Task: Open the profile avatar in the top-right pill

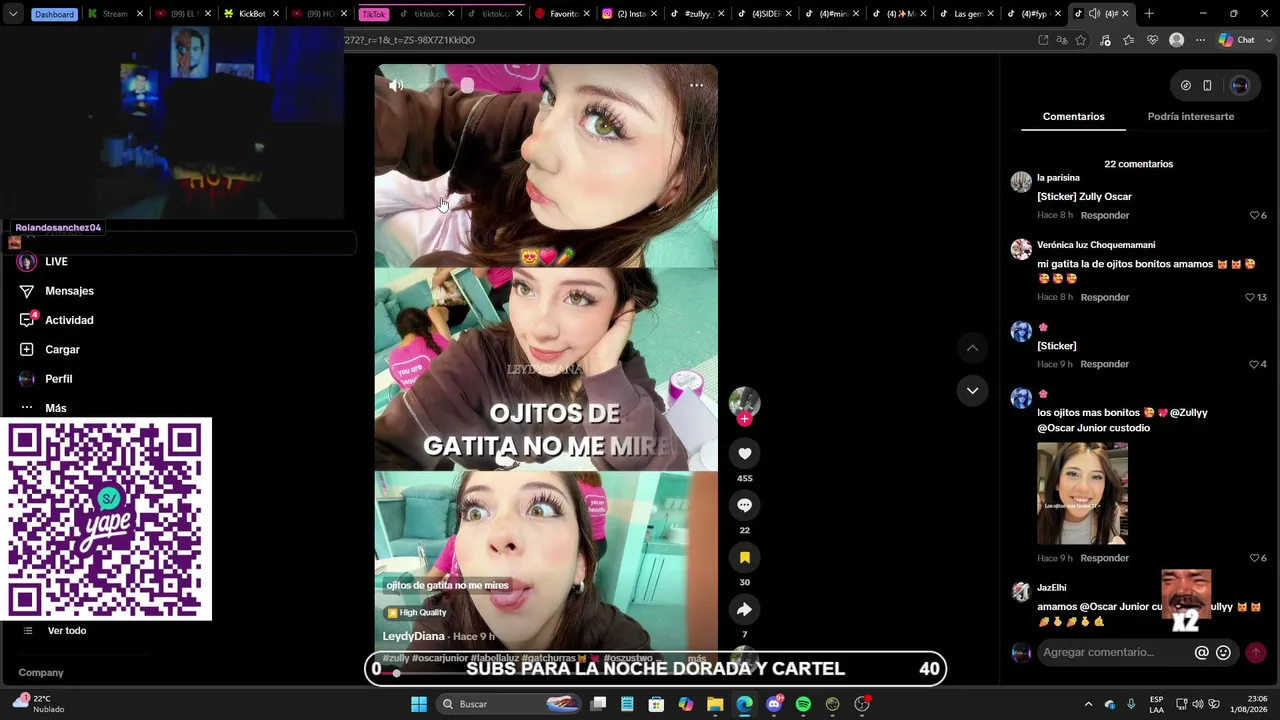Action: [1240, 86]
